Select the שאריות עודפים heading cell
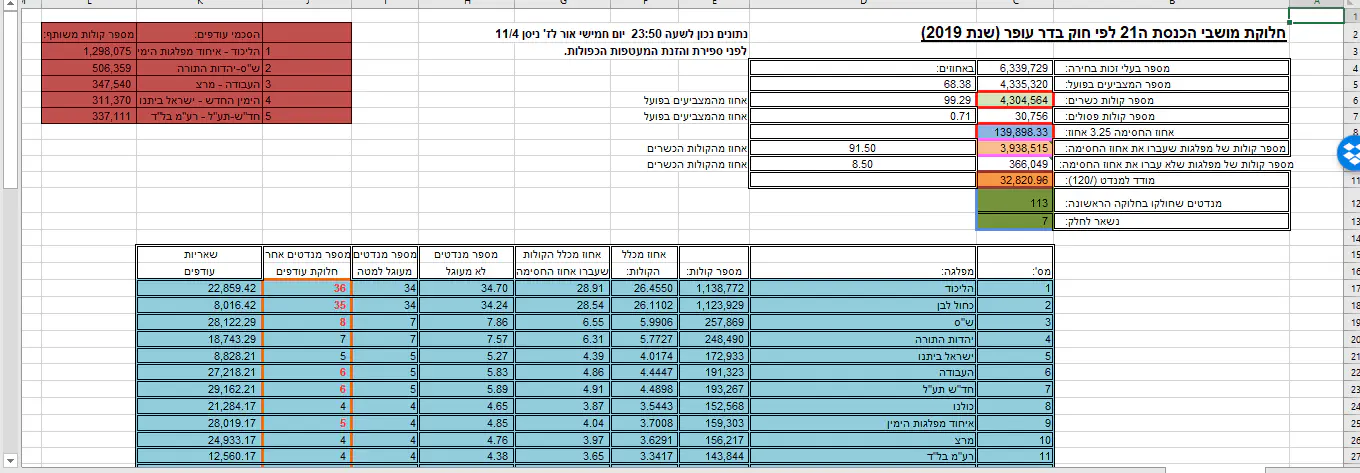The image size is (1360, 473). click(199, 263)
